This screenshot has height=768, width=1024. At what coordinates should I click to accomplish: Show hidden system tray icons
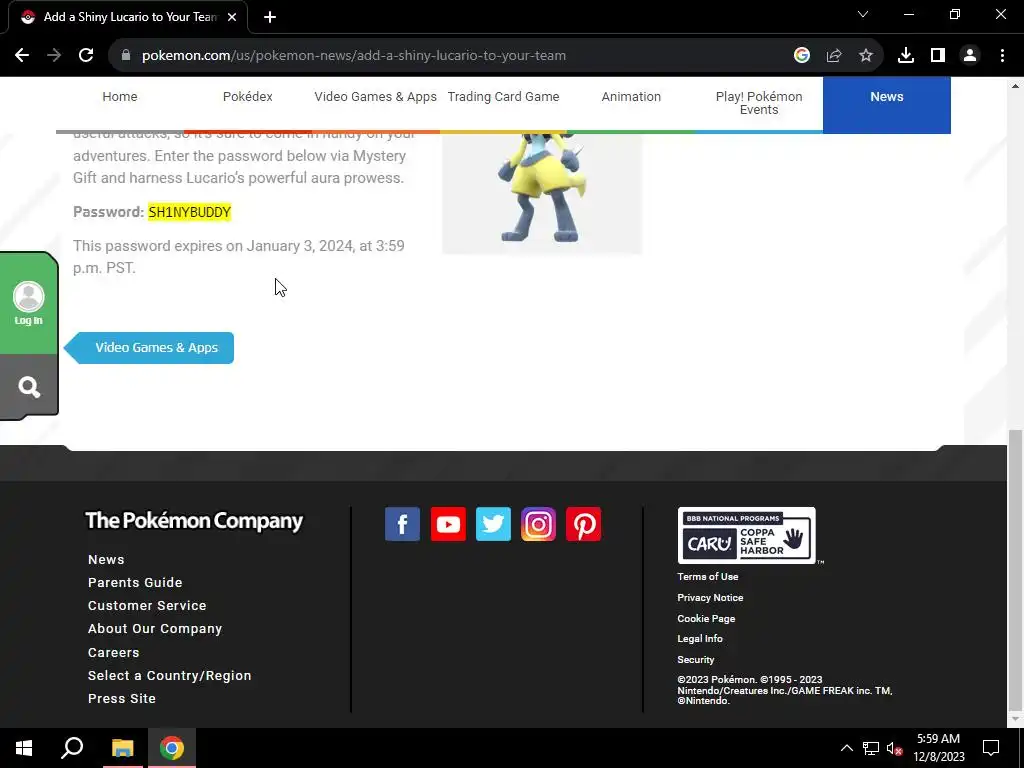[x=846, y=748]
